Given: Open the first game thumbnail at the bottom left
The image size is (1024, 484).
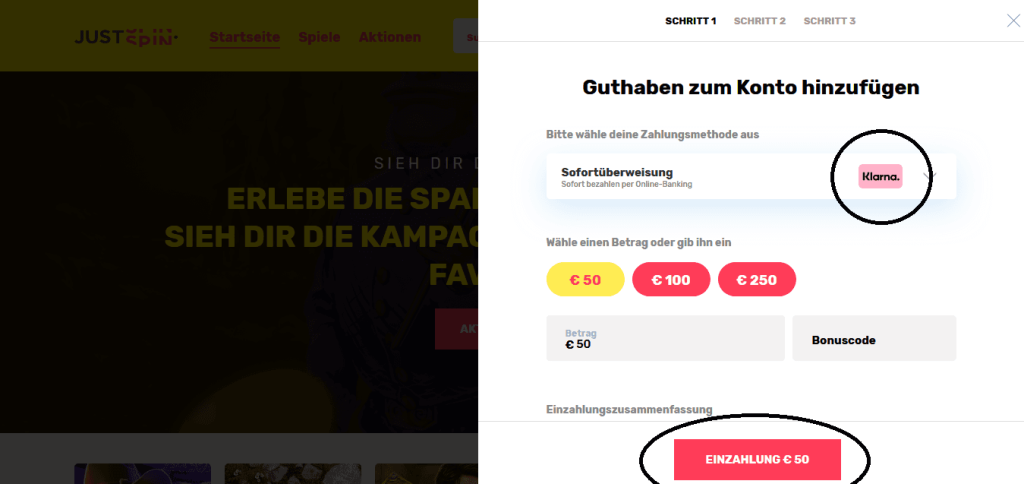Looking at the screenshot, I should (142, 474).
